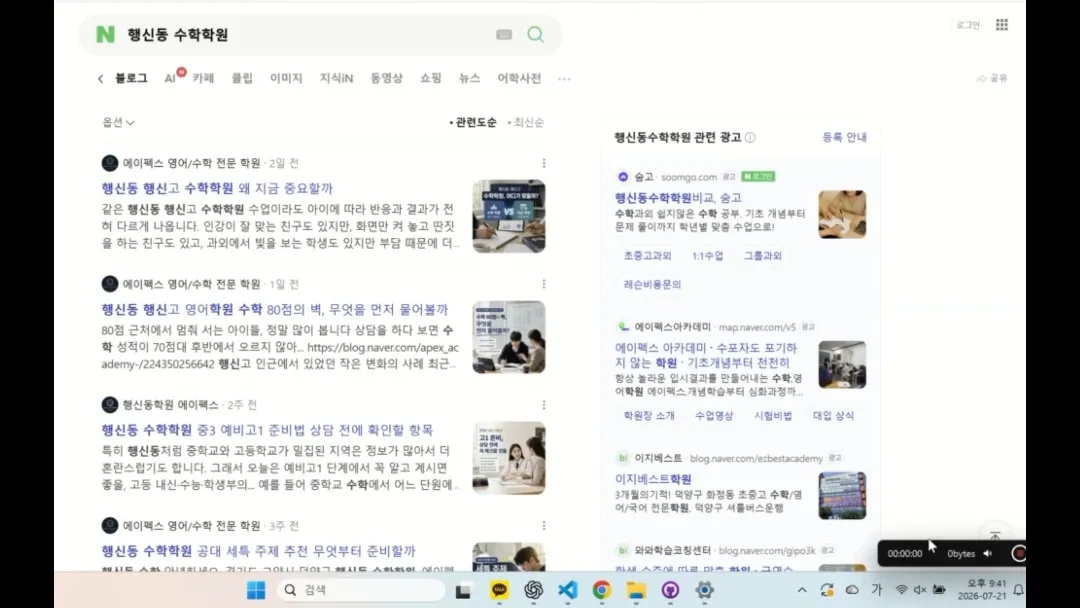
Task: Select the 지식iN tab
Action: tap(336, 78)
